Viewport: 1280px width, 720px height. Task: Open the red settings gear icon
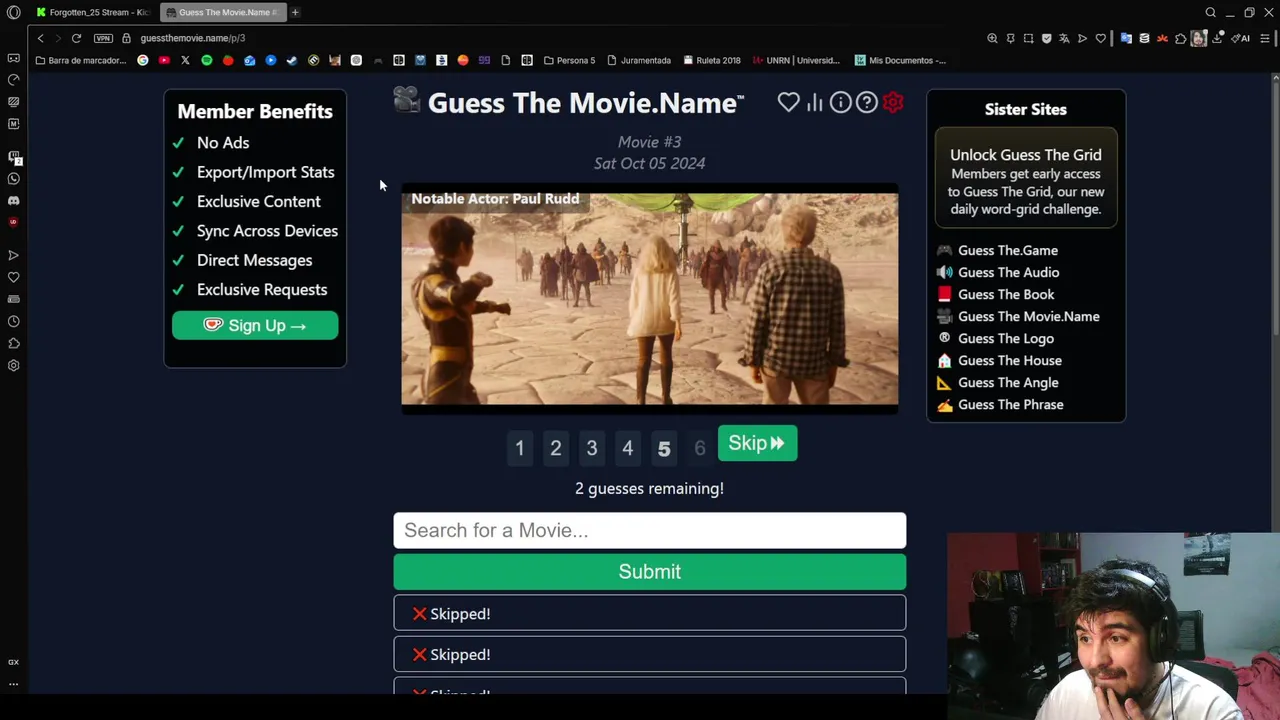[893, 102]
